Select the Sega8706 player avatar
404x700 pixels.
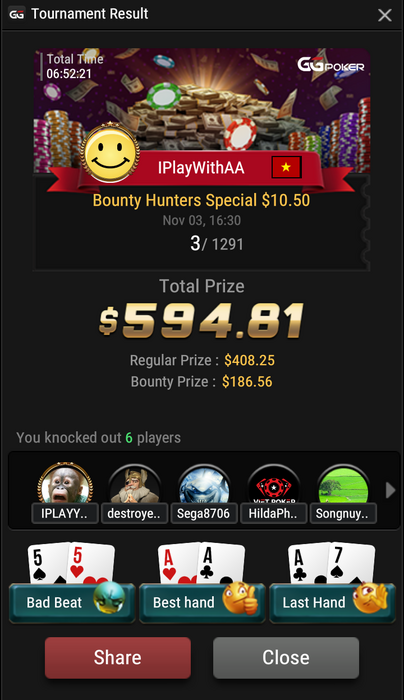[x=204, y=486]
